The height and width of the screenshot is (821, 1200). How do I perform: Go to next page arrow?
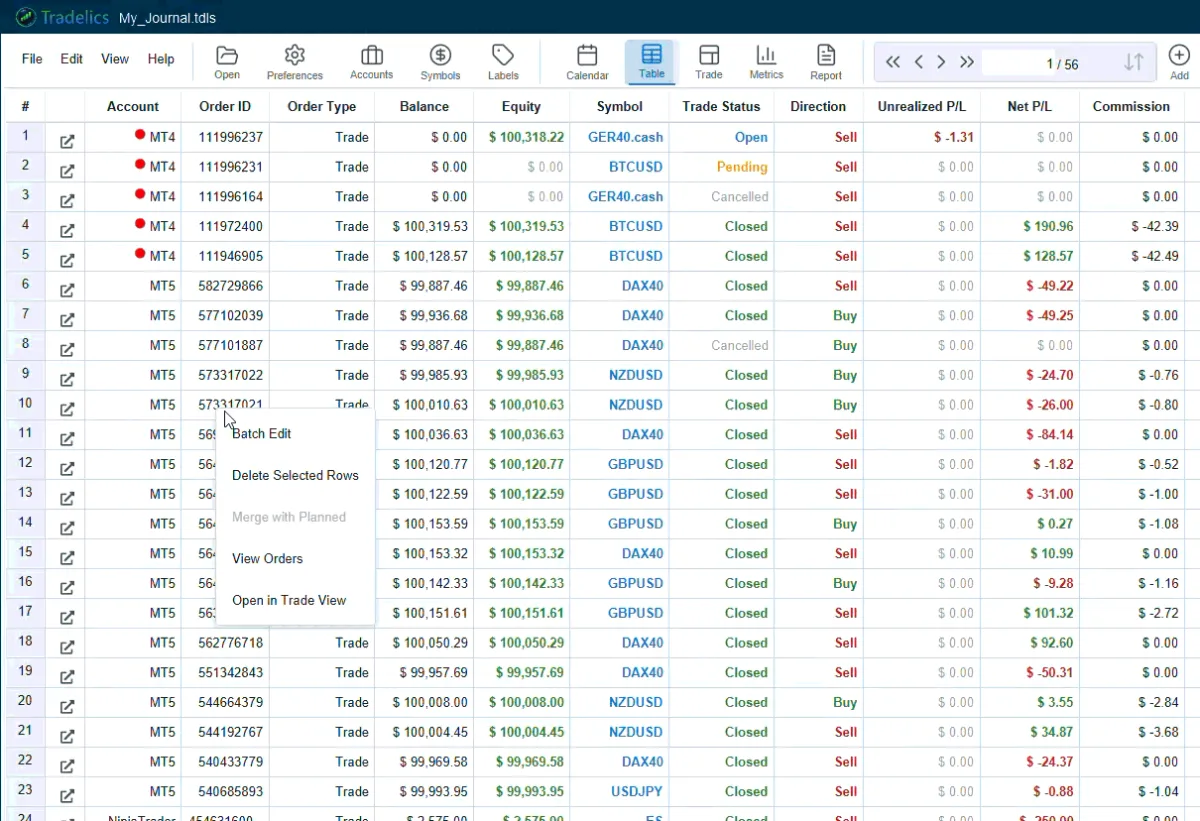pos(941,62)
